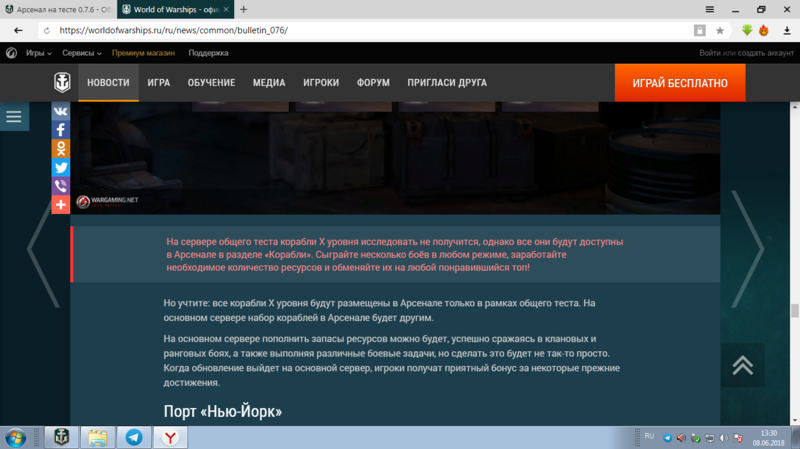Reload the current page
The width and height of the screenshot is (800, 449).
point(47,31)
